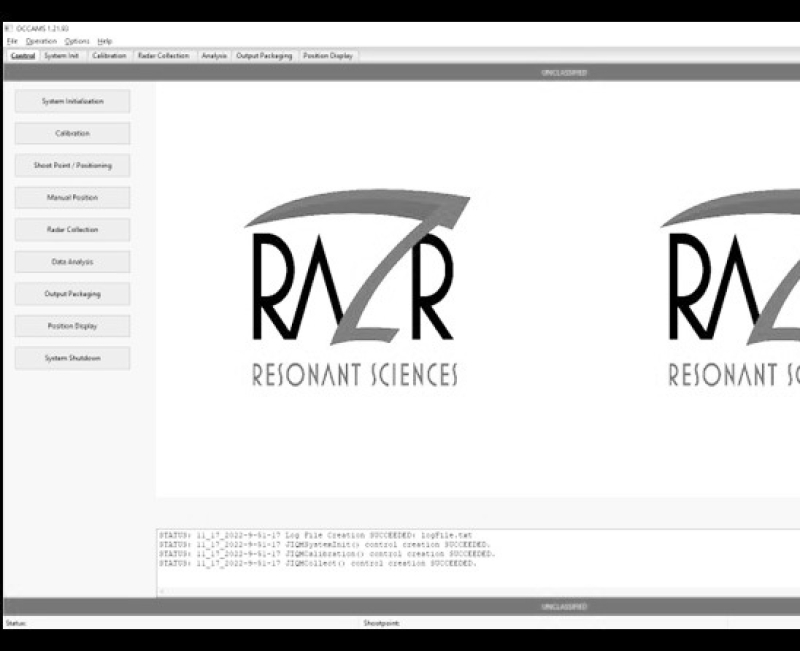
Task: Click the Data Analysis button
Action: 72,262
